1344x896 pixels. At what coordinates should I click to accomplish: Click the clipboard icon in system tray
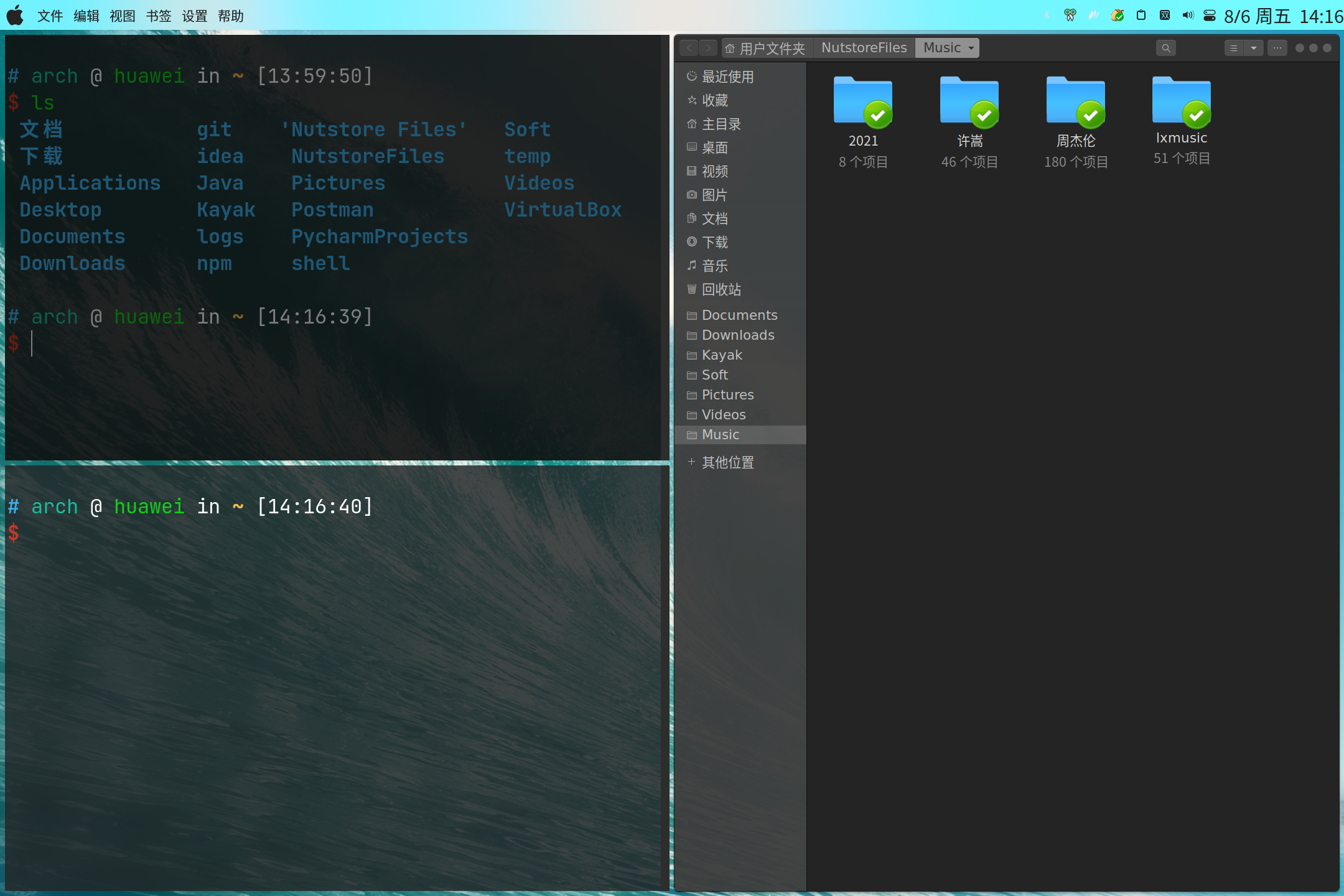pos(1141,16)
